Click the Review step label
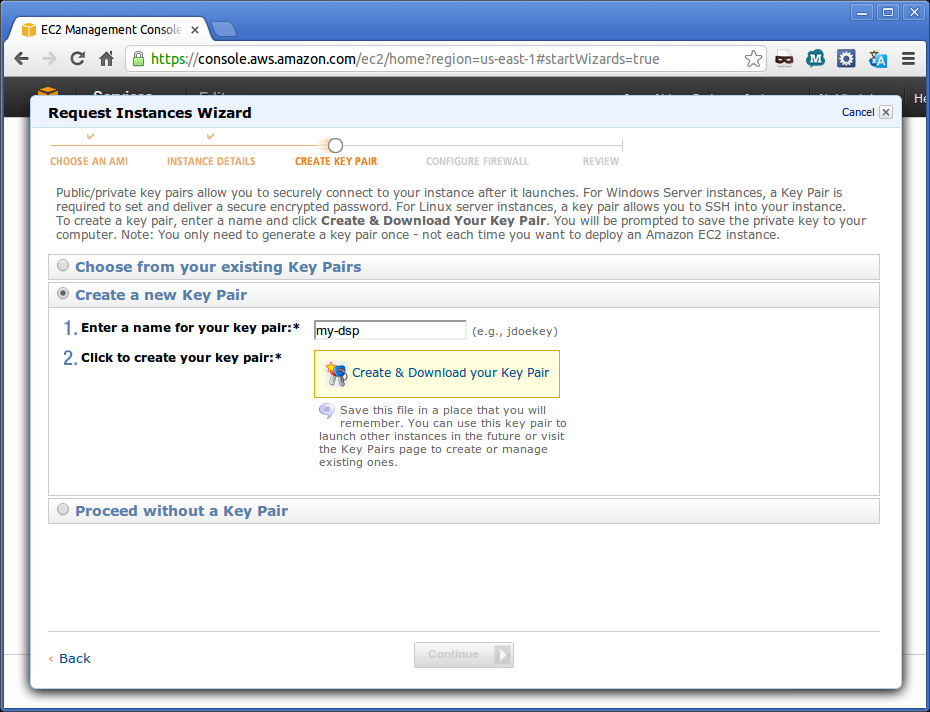This screenshot has width=930, height=712. (600, 161)
